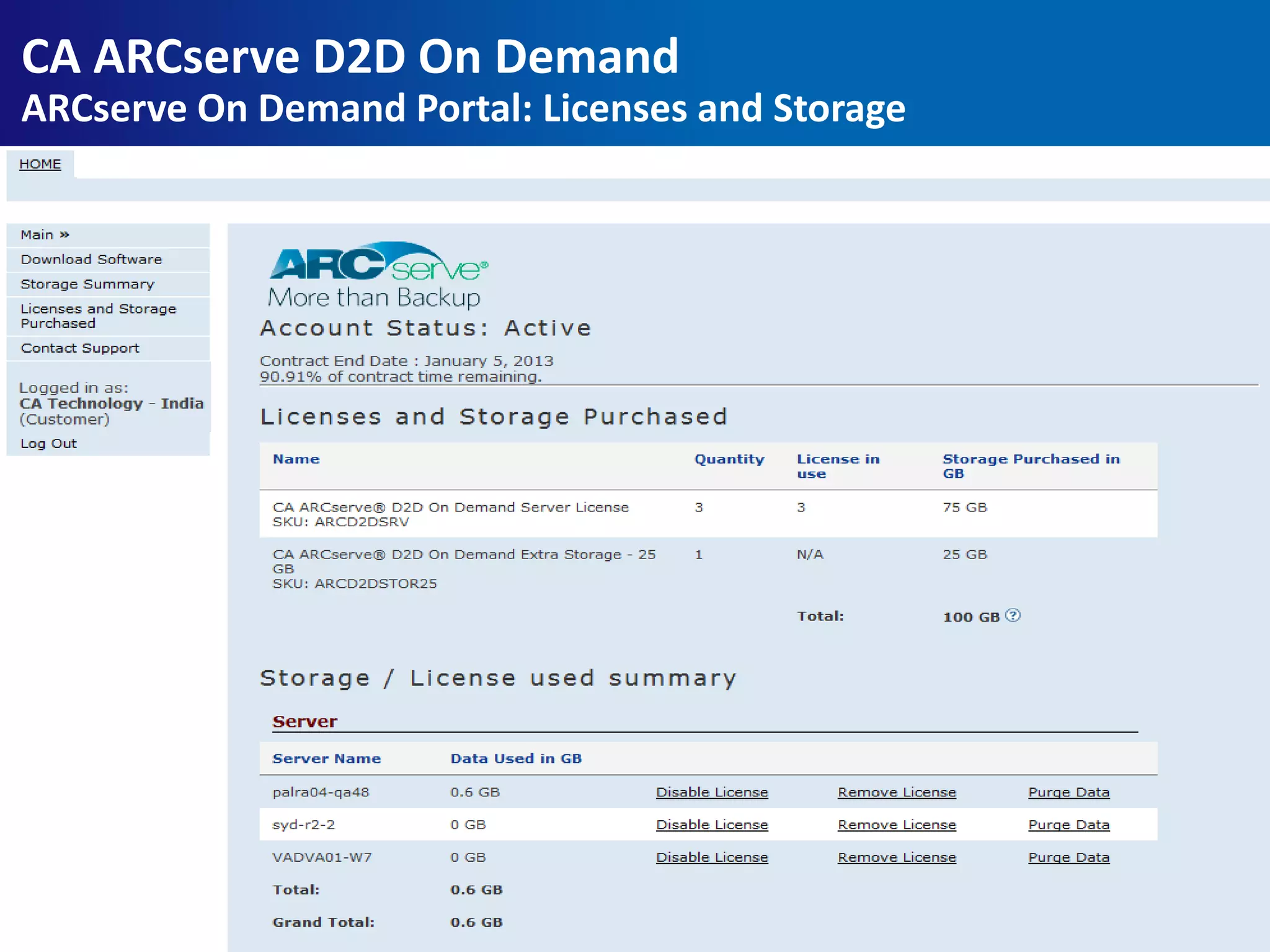This screenshot has height=952, width=1270.
Task: Remove License for palra04-qa48
Action: pyautogui.click(x=897, y=792)
